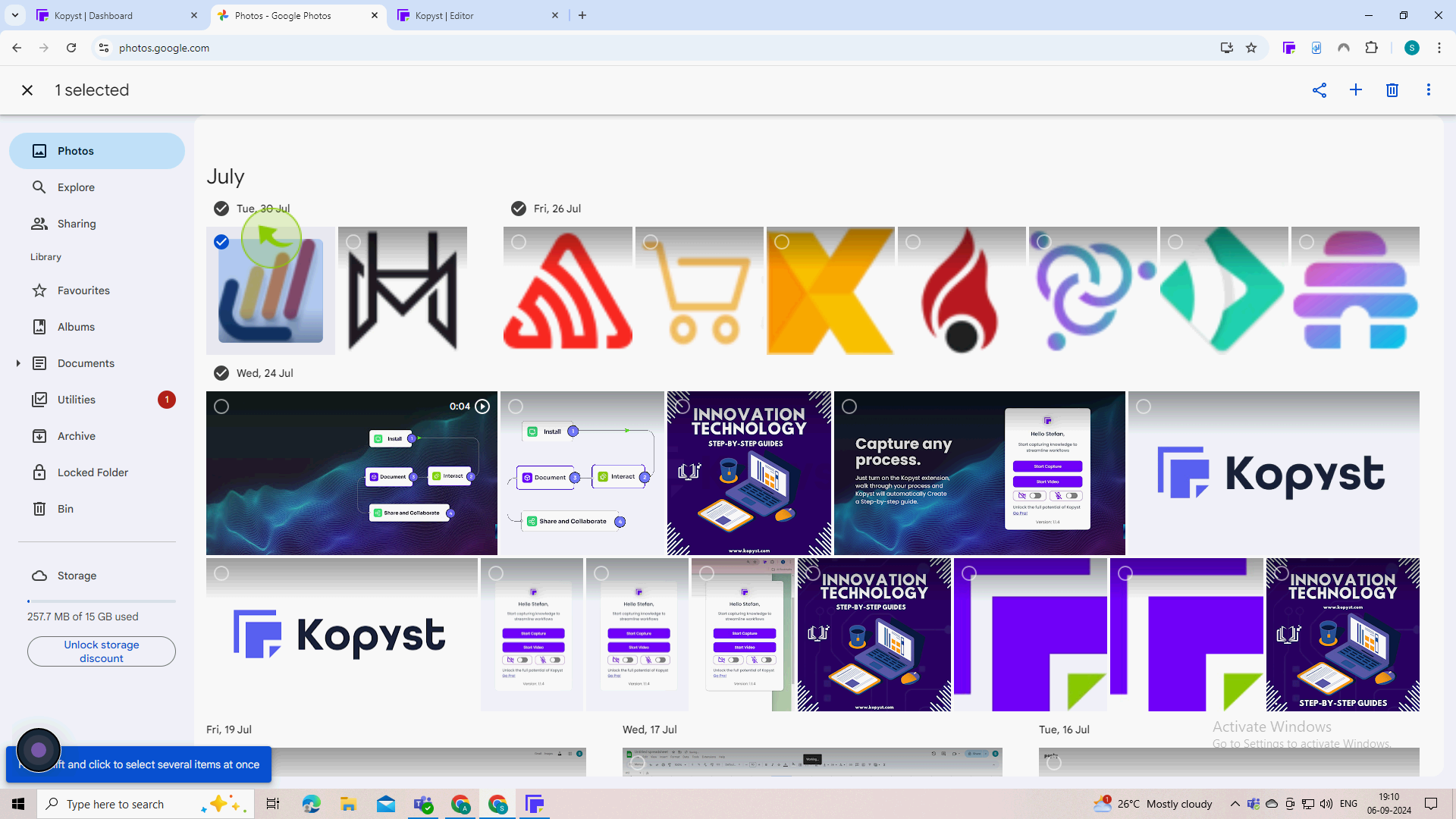This screenshot has height=819, width=1456.
Task: Toggle the Wed, 24 Jul date checkbox
Action: coord(221,373)
